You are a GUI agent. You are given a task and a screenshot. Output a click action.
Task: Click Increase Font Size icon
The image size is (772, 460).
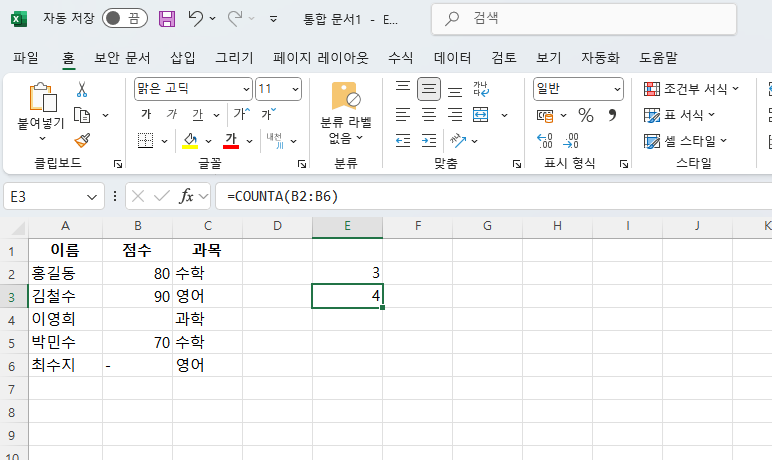241,114
